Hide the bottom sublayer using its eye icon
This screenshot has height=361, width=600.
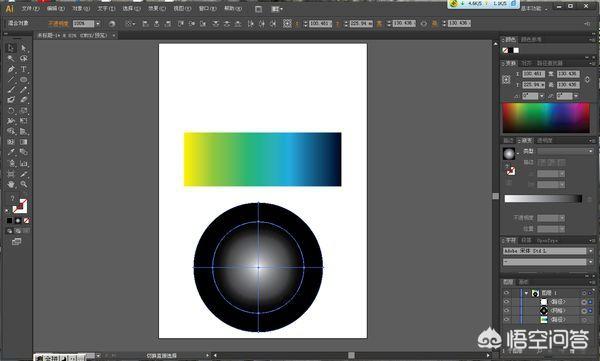point(506,319)
